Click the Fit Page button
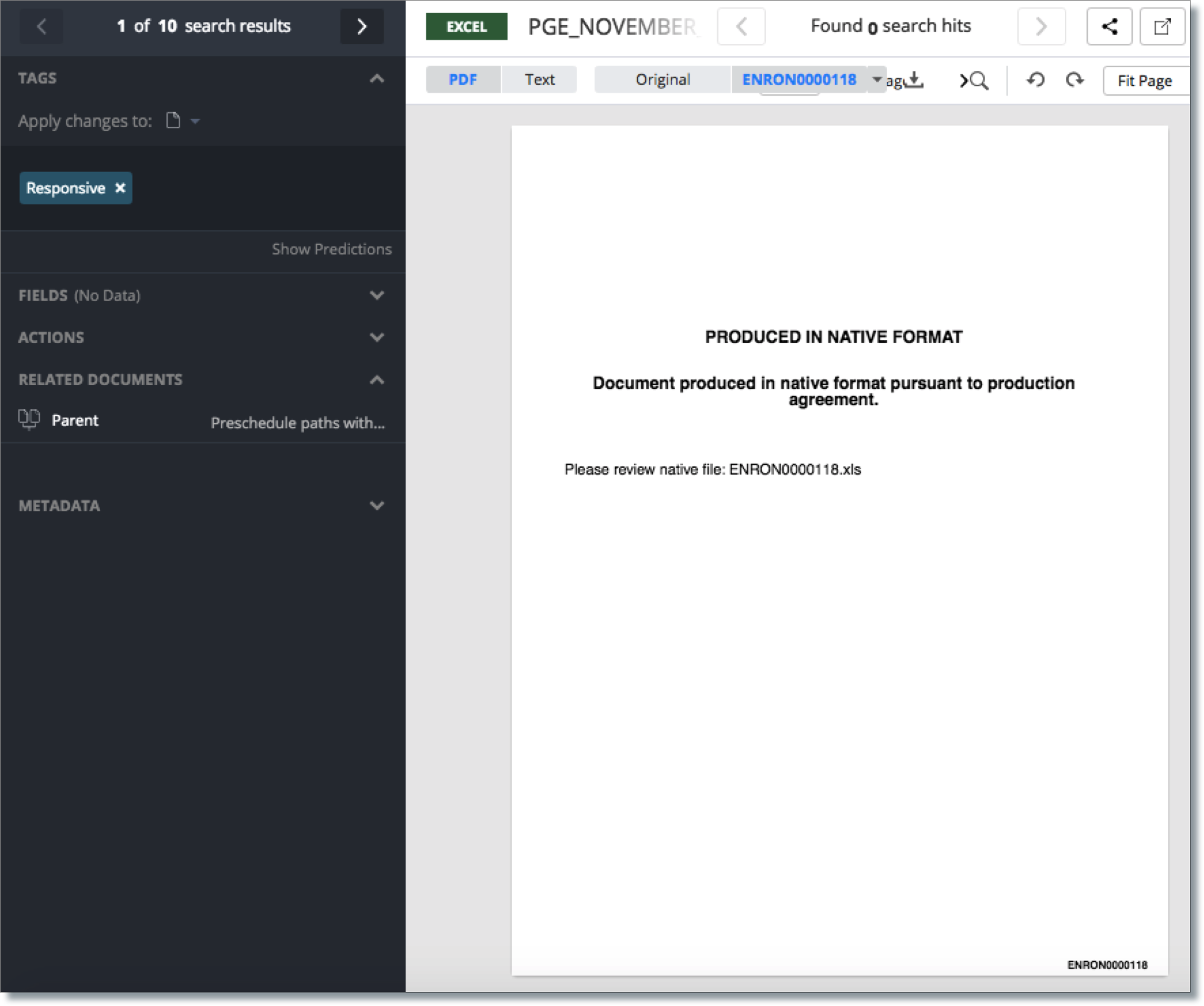 point(1145,81)
